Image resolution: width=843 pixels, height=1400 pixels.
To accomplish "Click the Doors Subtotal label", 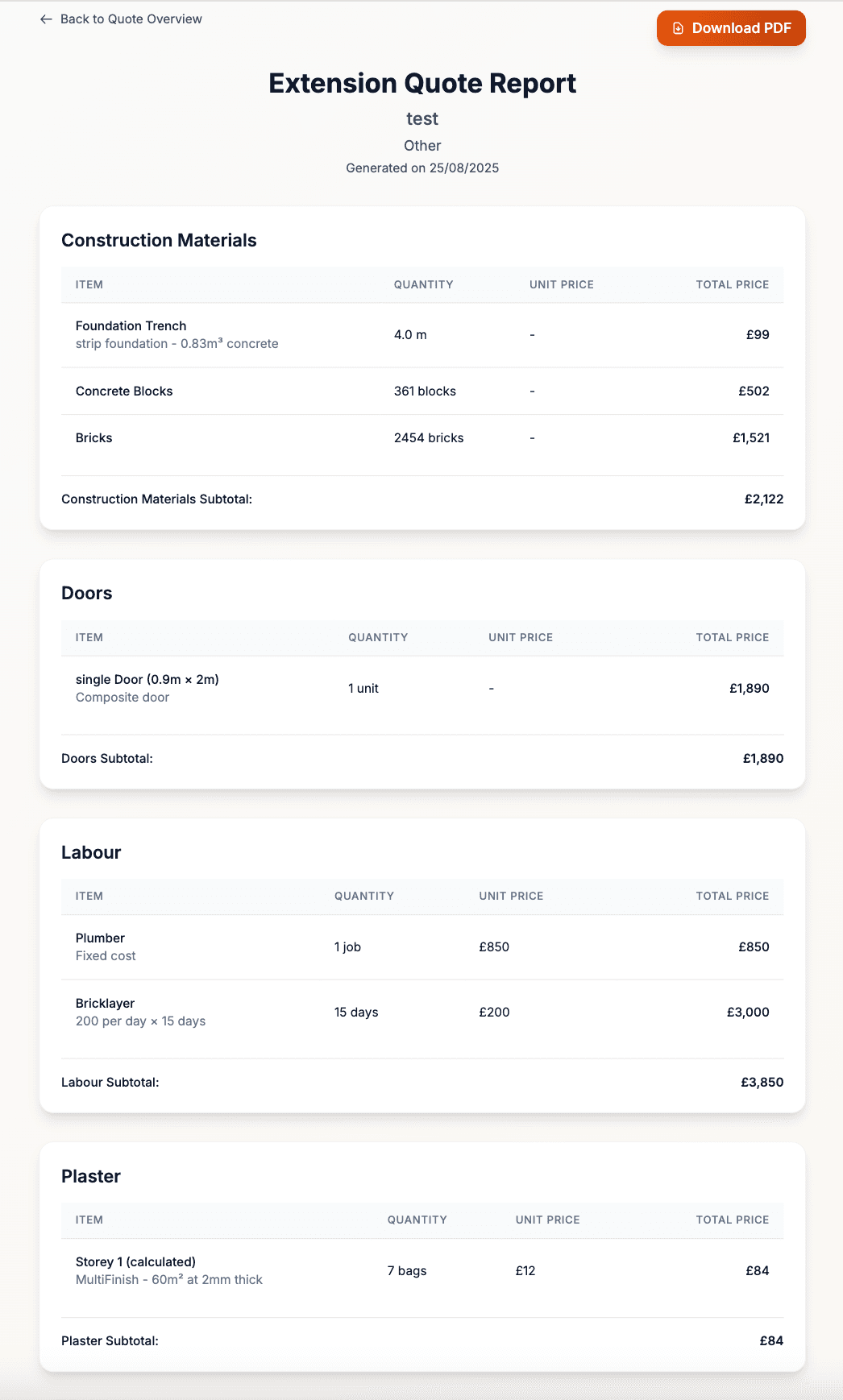I will pos(107,758).
